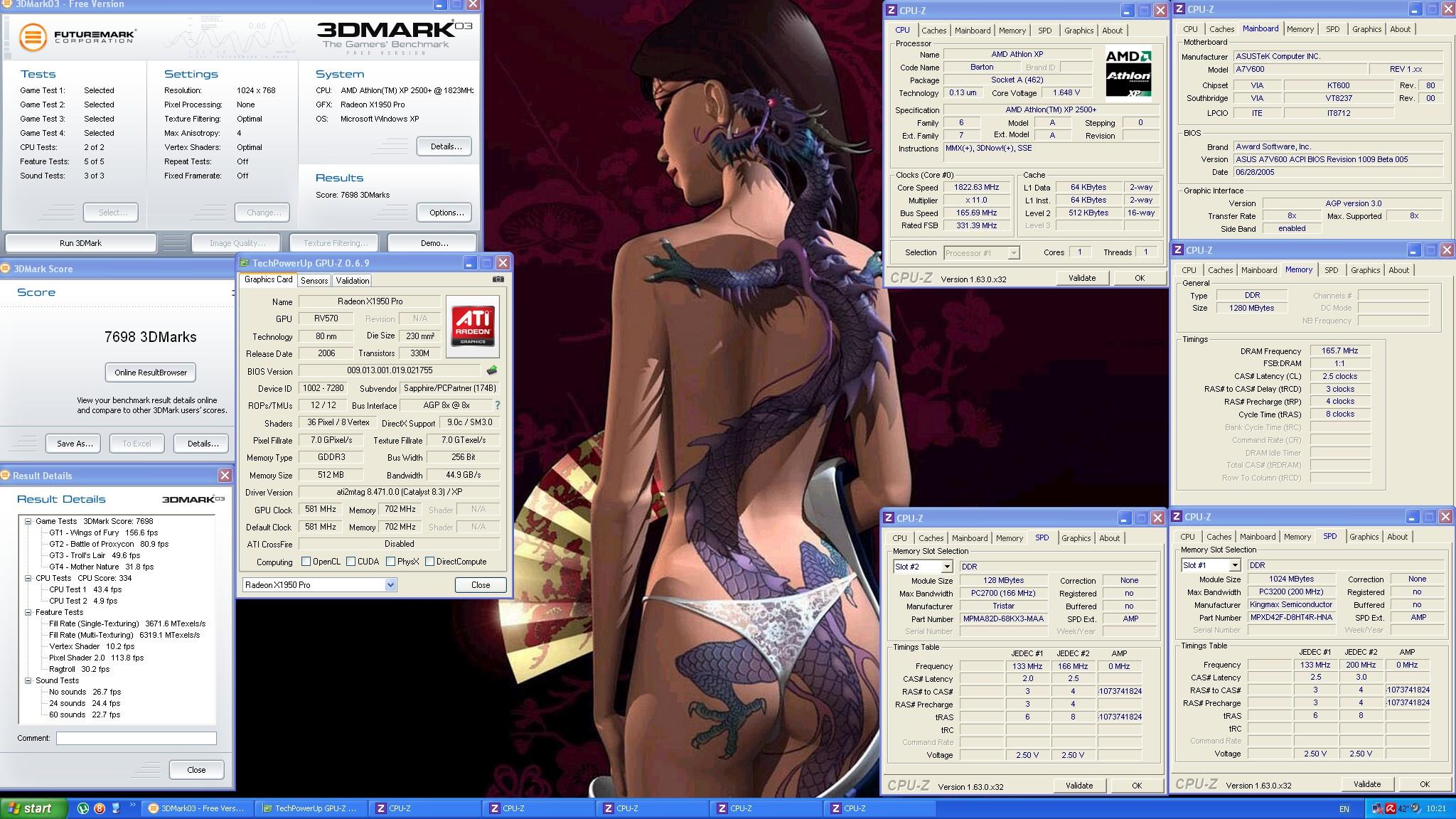The width and height of the screenshot is (1456, 819).
Task: Click the 3DMark03 taskbar button
Action: (x=197, y=808)
